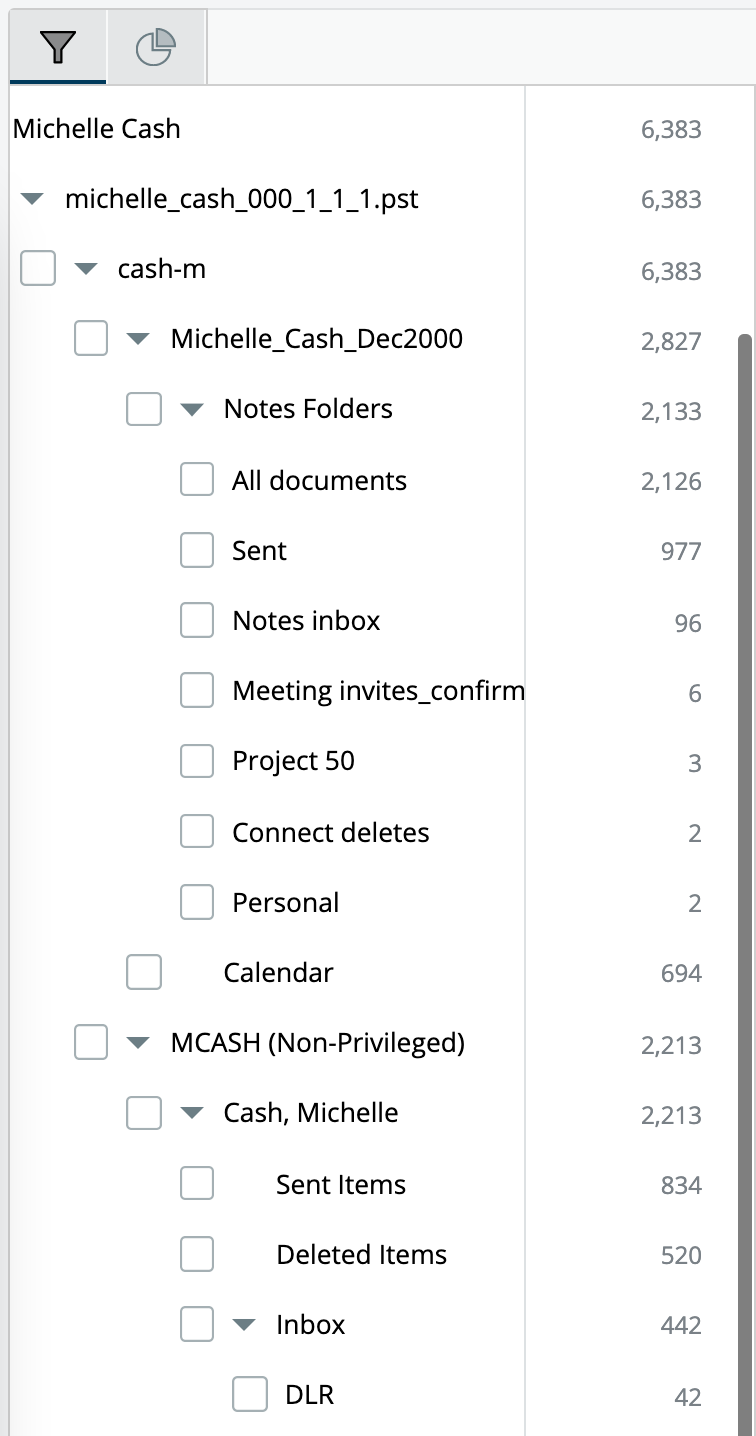This screenshot has height=1436, width=756.
Task: Collapse the Inbox folder arrow
Action: (244, 1325)
